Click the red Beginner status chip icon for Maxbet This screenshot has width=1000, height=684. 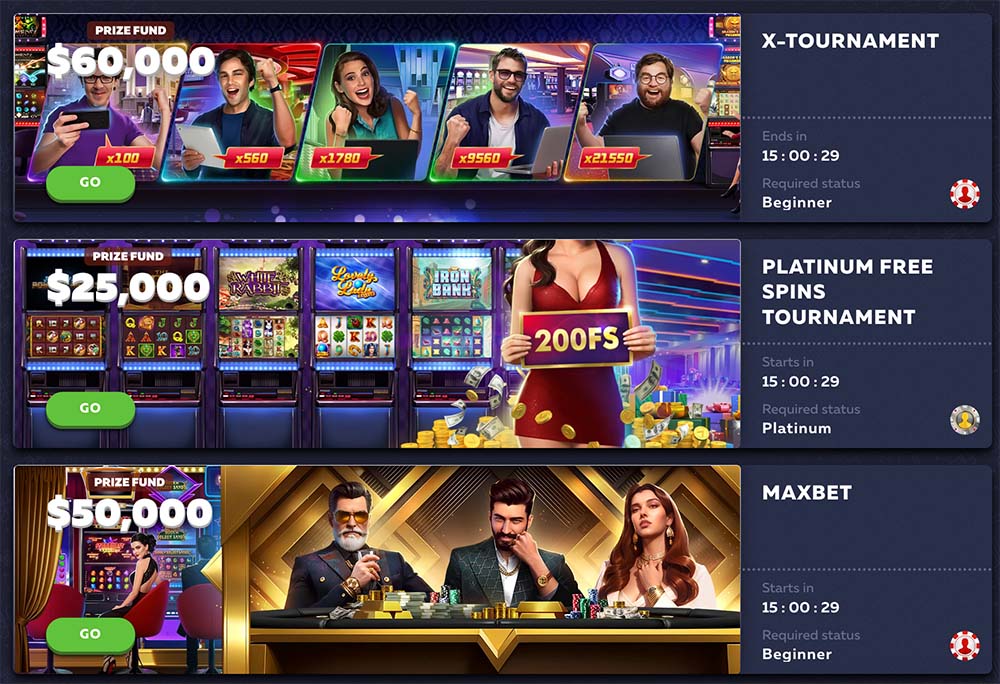(x=964, y=645)
